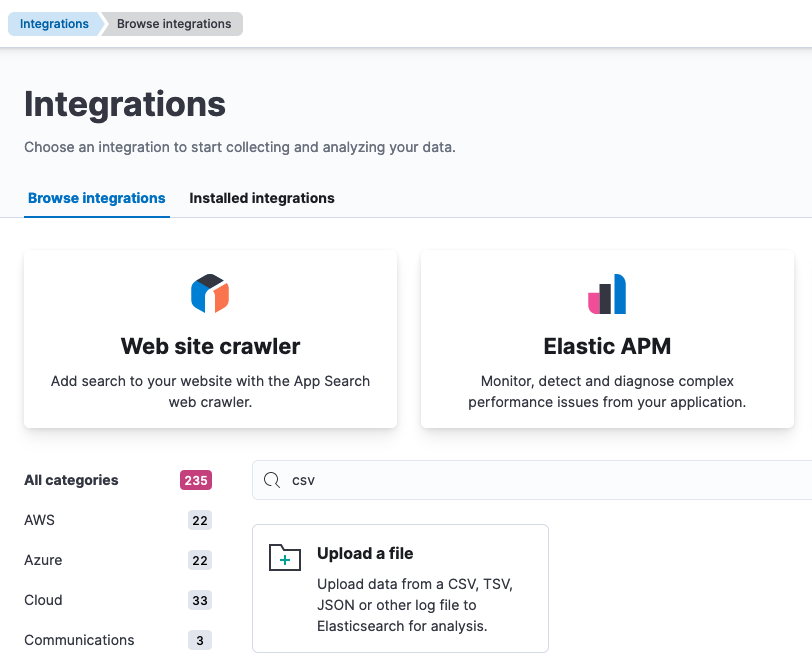The height and width of the screenshot is (665, 812).
Task: Go to the Integrations breadcrumb link
Action: [x=54, y=24]
